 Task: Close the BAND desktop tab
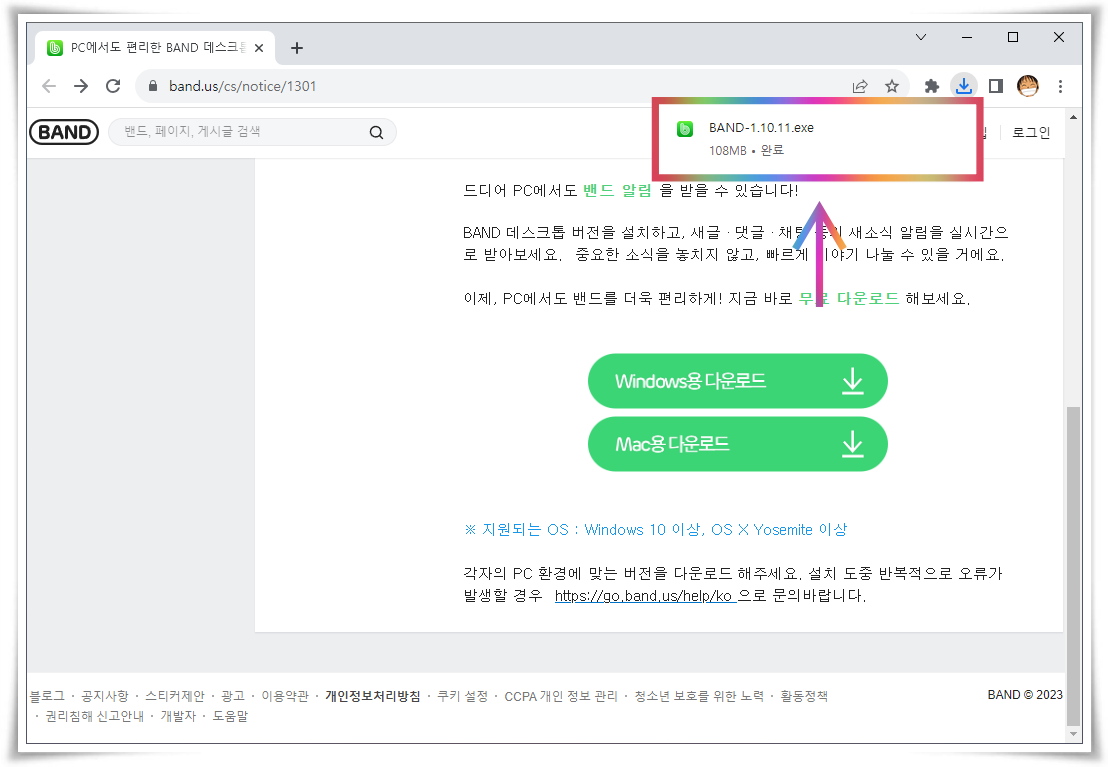[x=259, y=48]
